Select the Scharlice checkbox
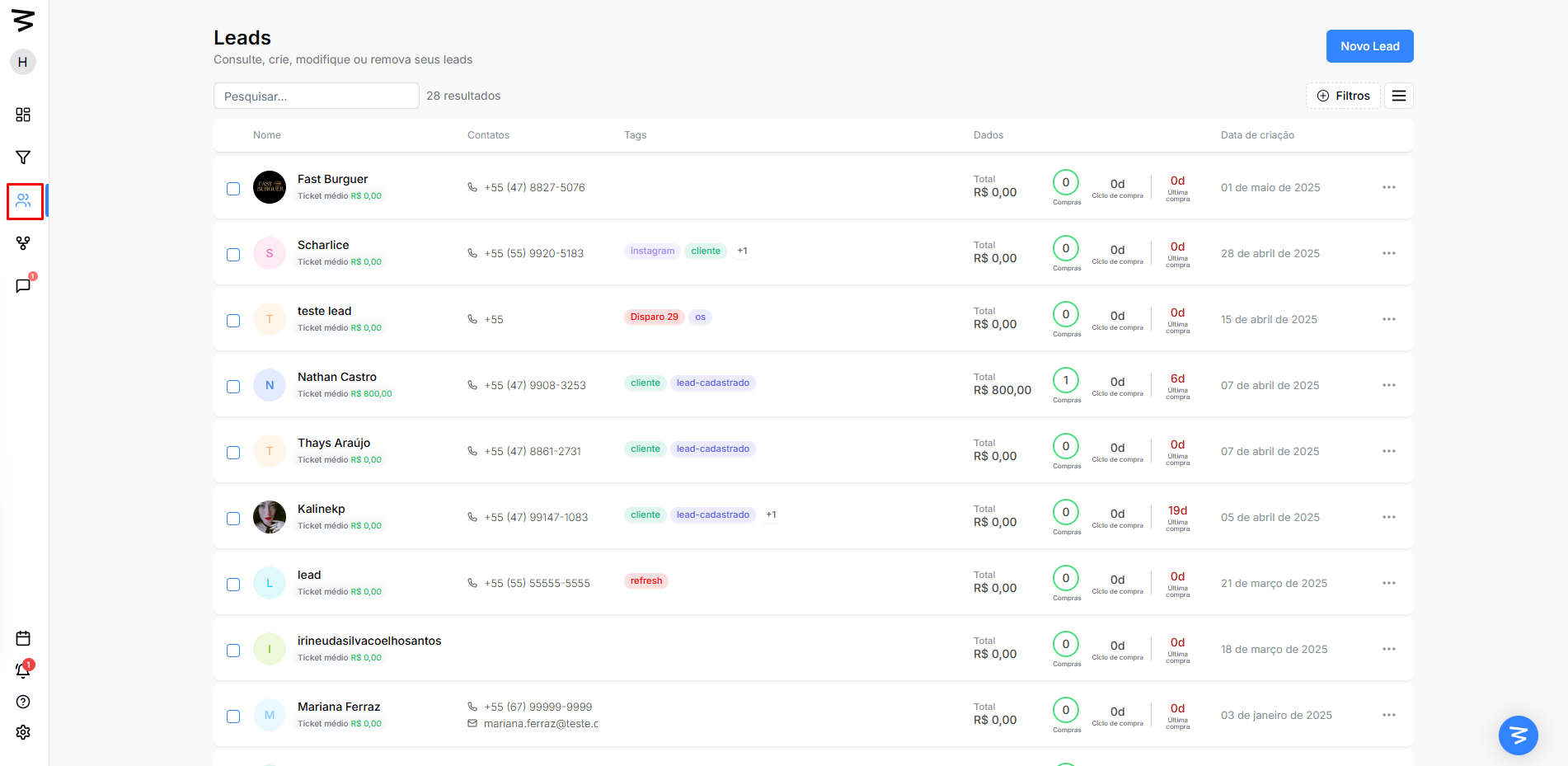 tap(233, 255)
